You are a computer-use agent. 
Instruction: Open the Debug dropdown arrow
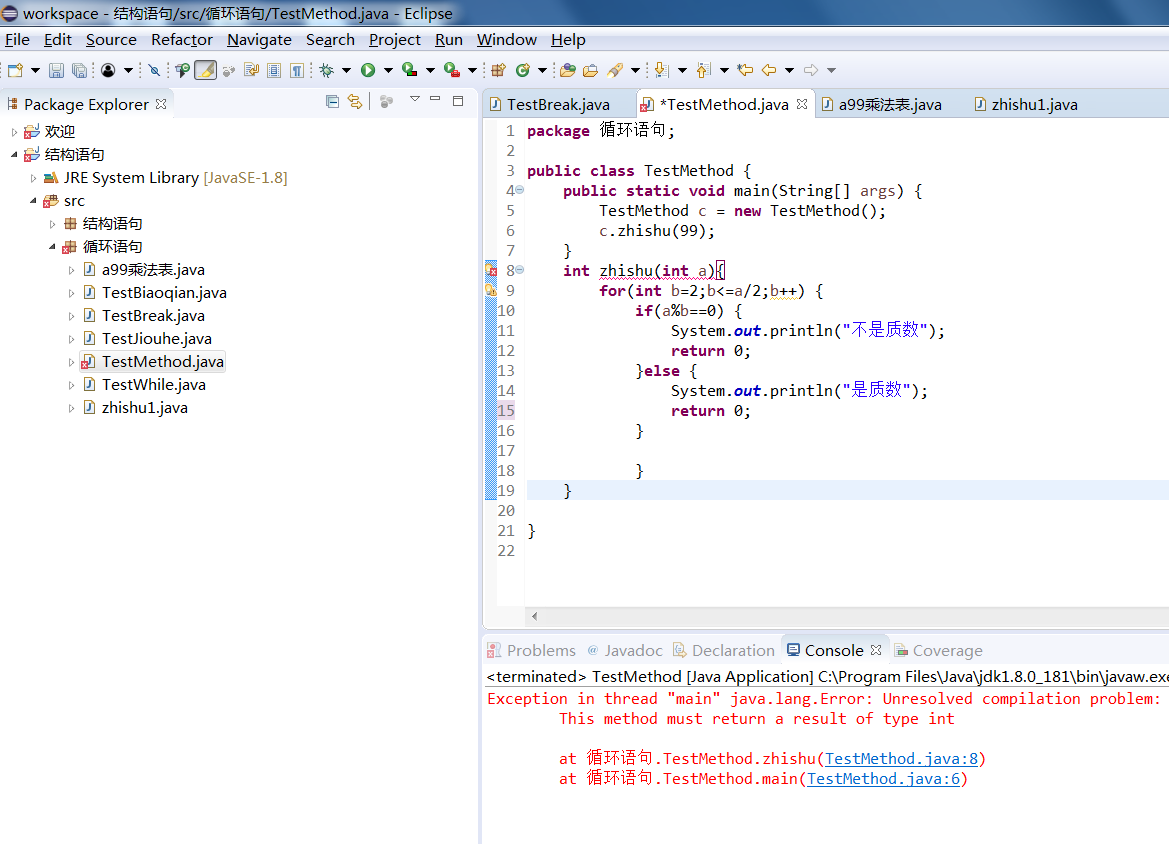(346, 70)
